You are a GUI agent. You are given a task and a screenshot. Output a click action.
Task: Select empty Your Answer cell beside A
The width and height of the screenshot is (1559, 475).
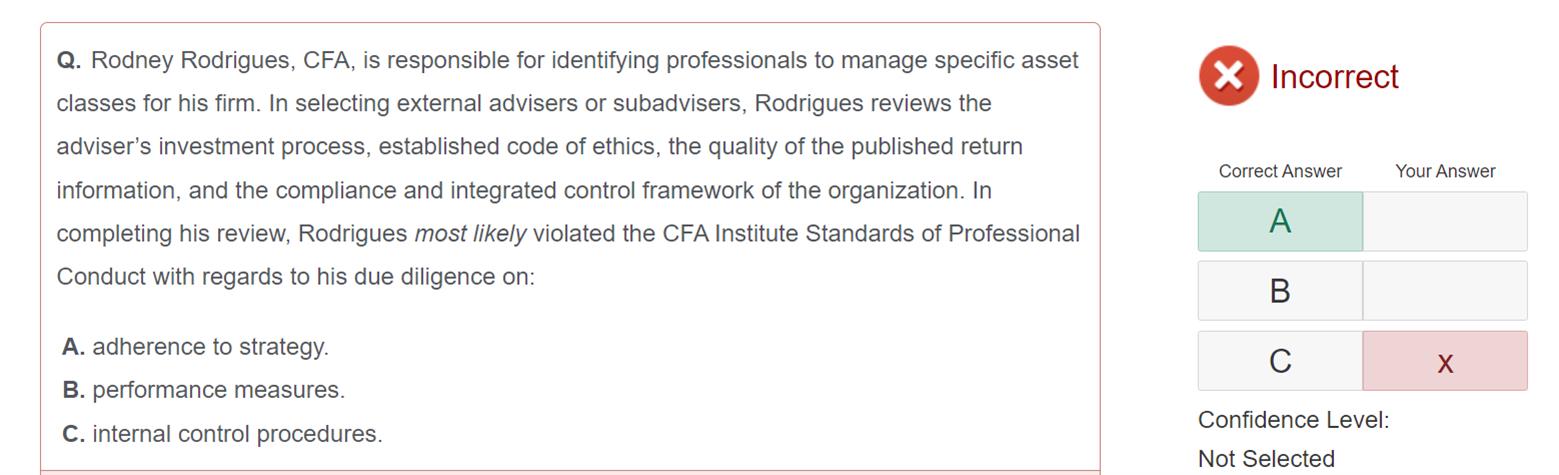pos(1445,222)
